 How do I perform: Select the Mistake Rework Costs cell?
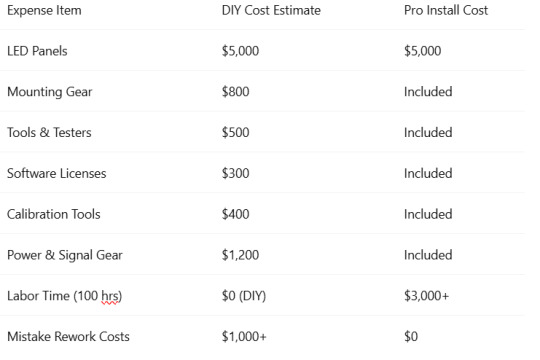(69, 337)
